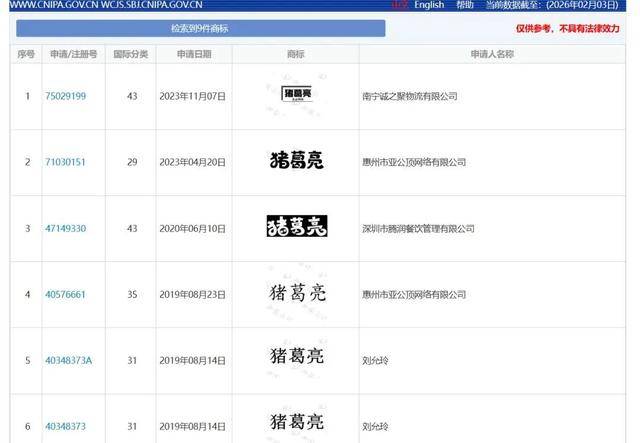The height and width of the screenshot is (443, 640).
Task: Select applicant 深圳市腾润餐饮管理有限公司
Action: pos(417,229)
